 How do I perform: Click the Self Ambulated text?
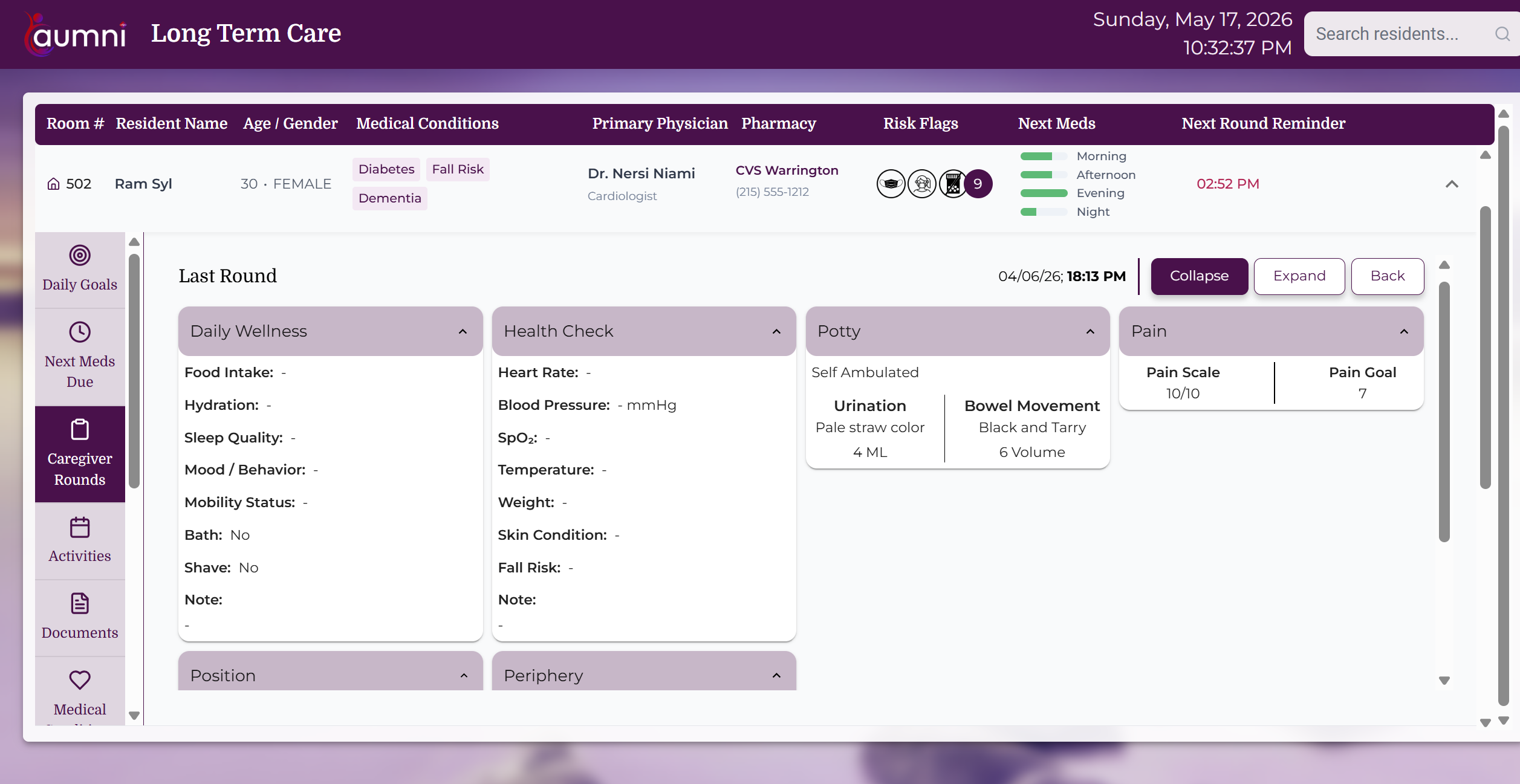coord(865,372)
